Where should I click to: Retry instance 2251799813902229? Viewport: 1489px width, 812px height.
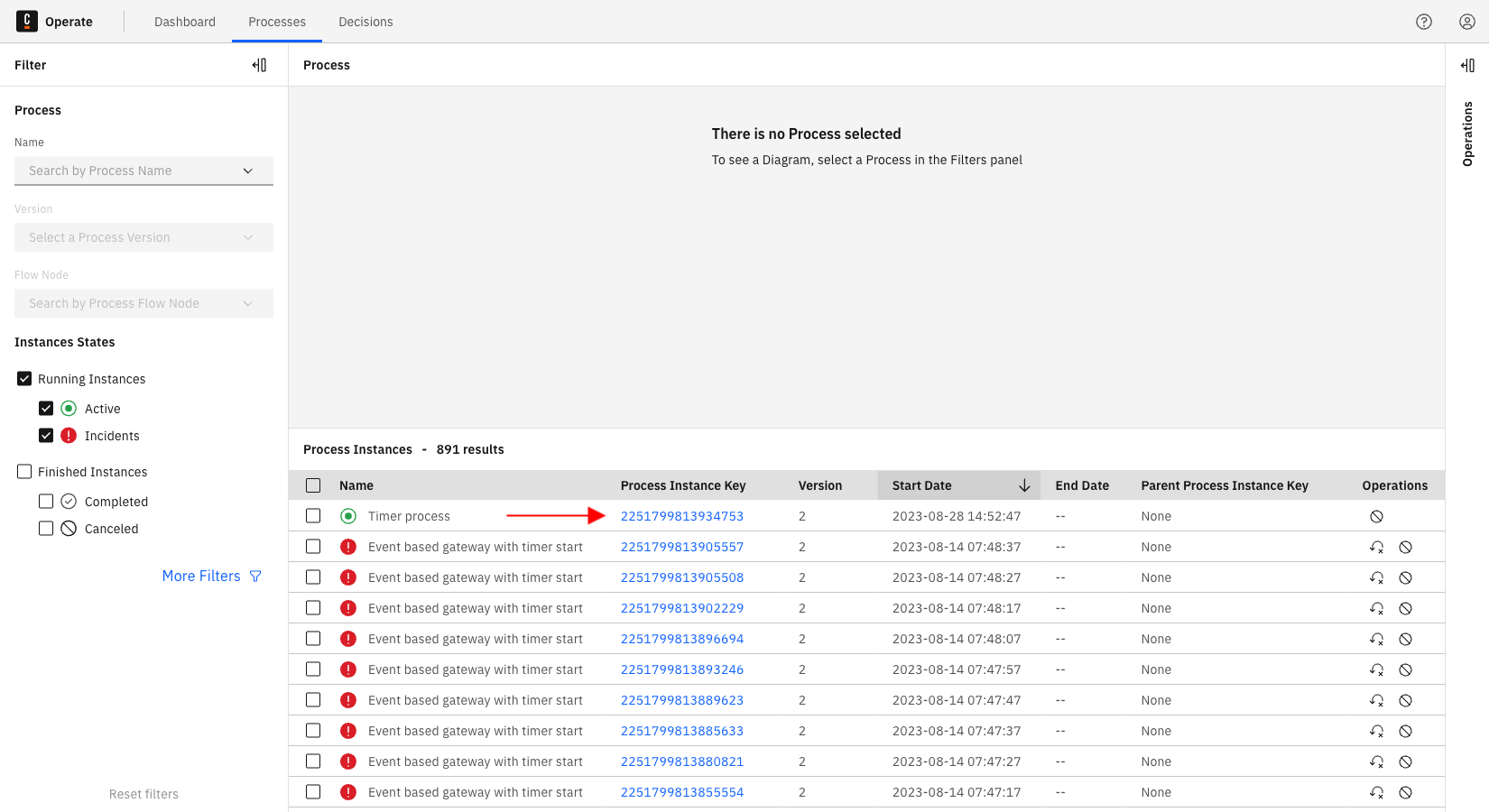click(x=1376, y=608)
